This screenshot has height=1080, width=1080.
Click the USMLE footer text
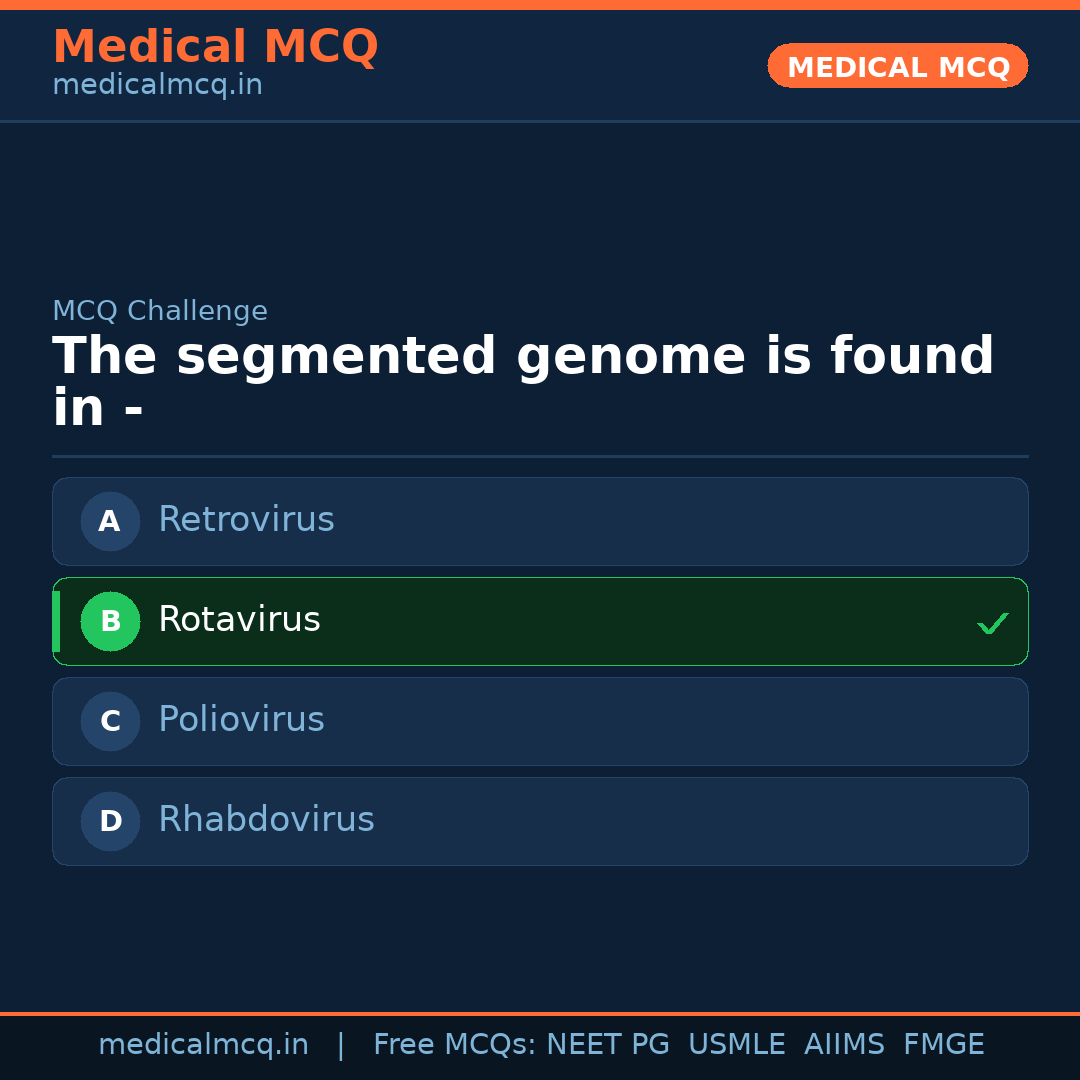point(736,1045)
